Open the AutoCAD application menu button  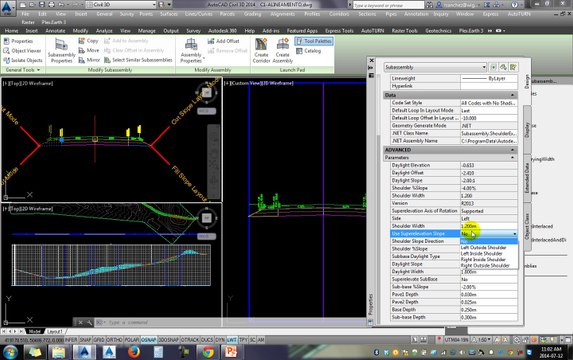tap(8, 7)
